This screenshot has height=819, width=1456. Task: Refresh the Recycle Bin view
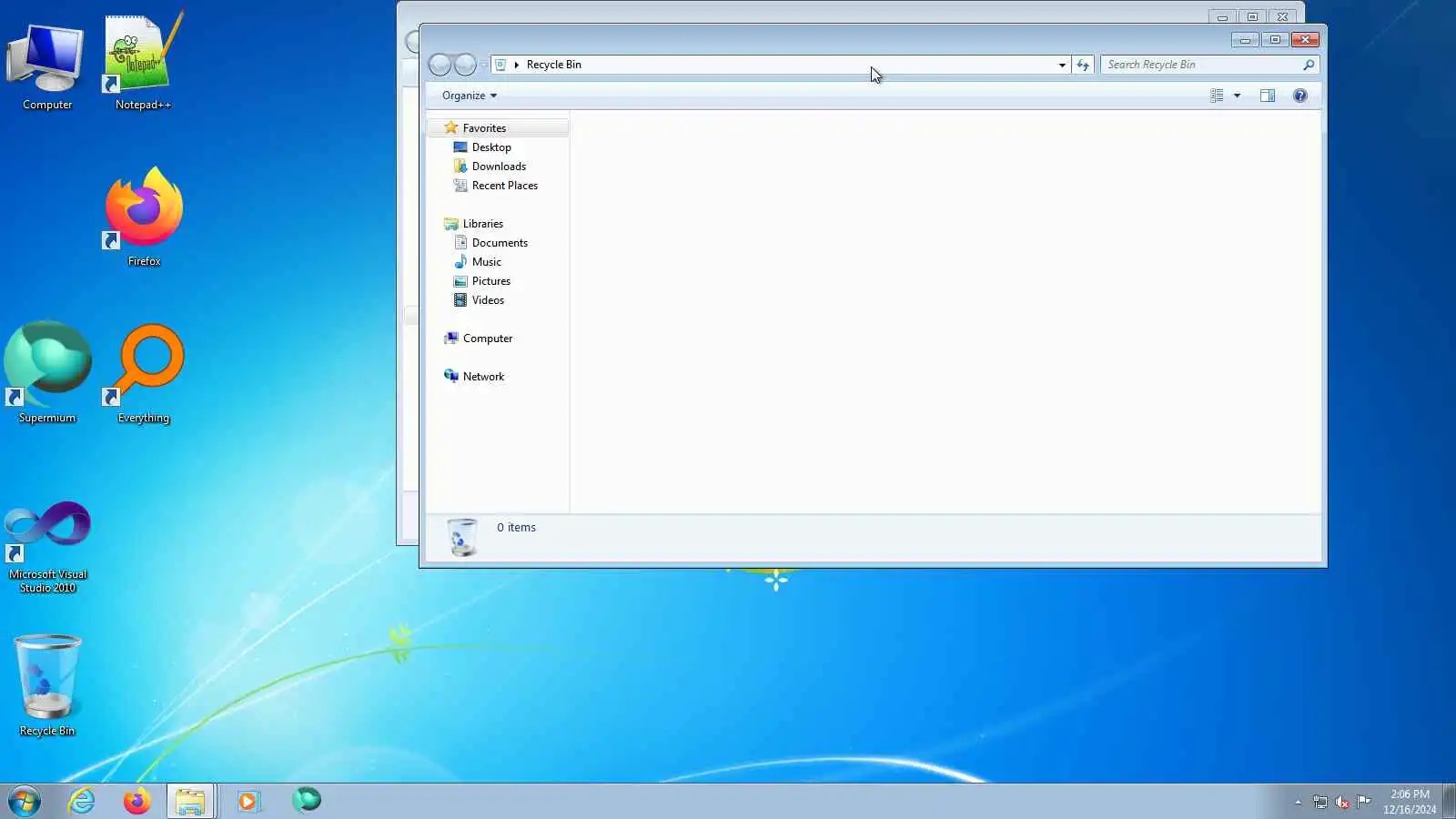coord(1083,65)
